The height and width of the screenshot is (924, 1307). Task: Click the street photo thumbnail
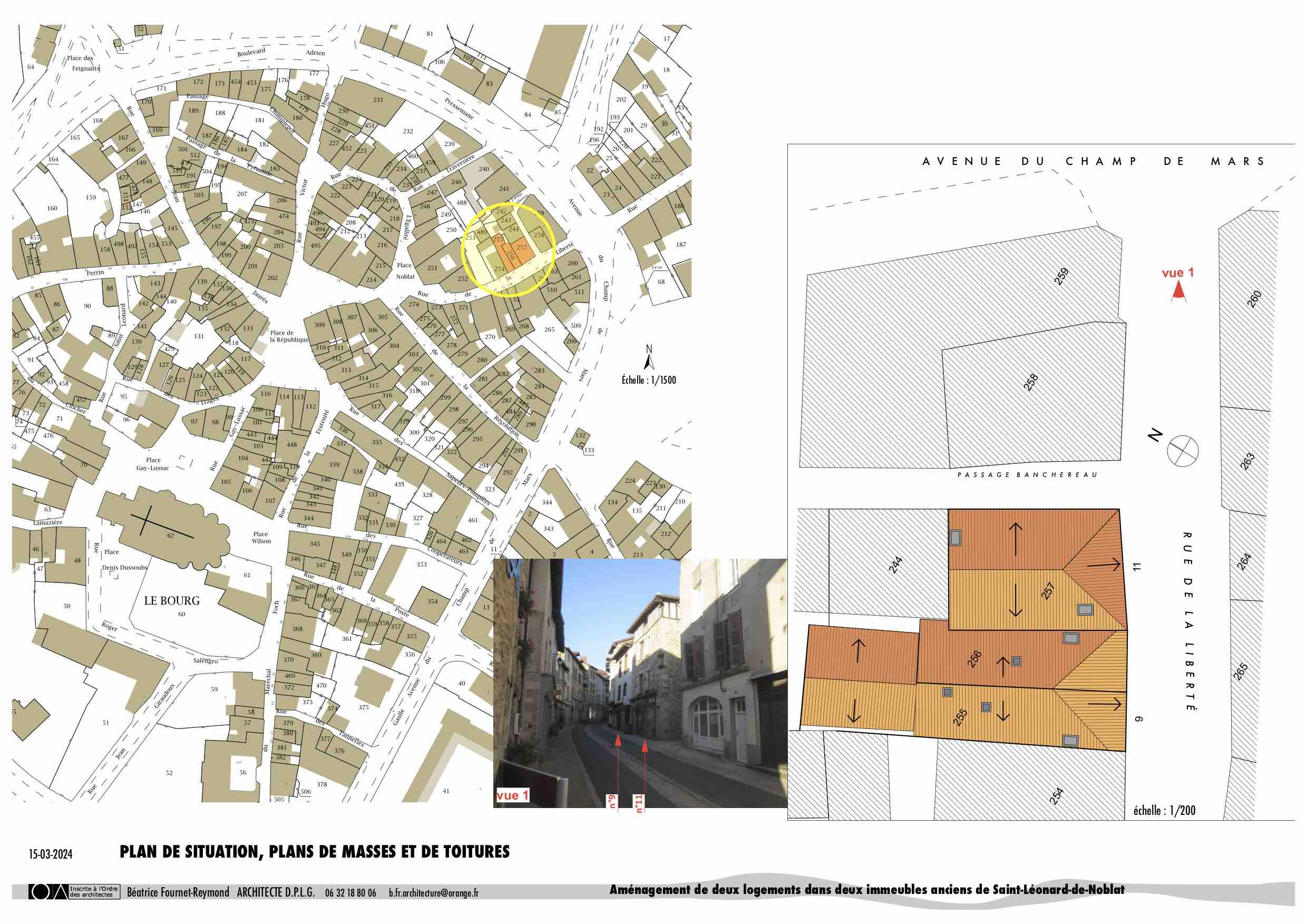click(640, 683)
